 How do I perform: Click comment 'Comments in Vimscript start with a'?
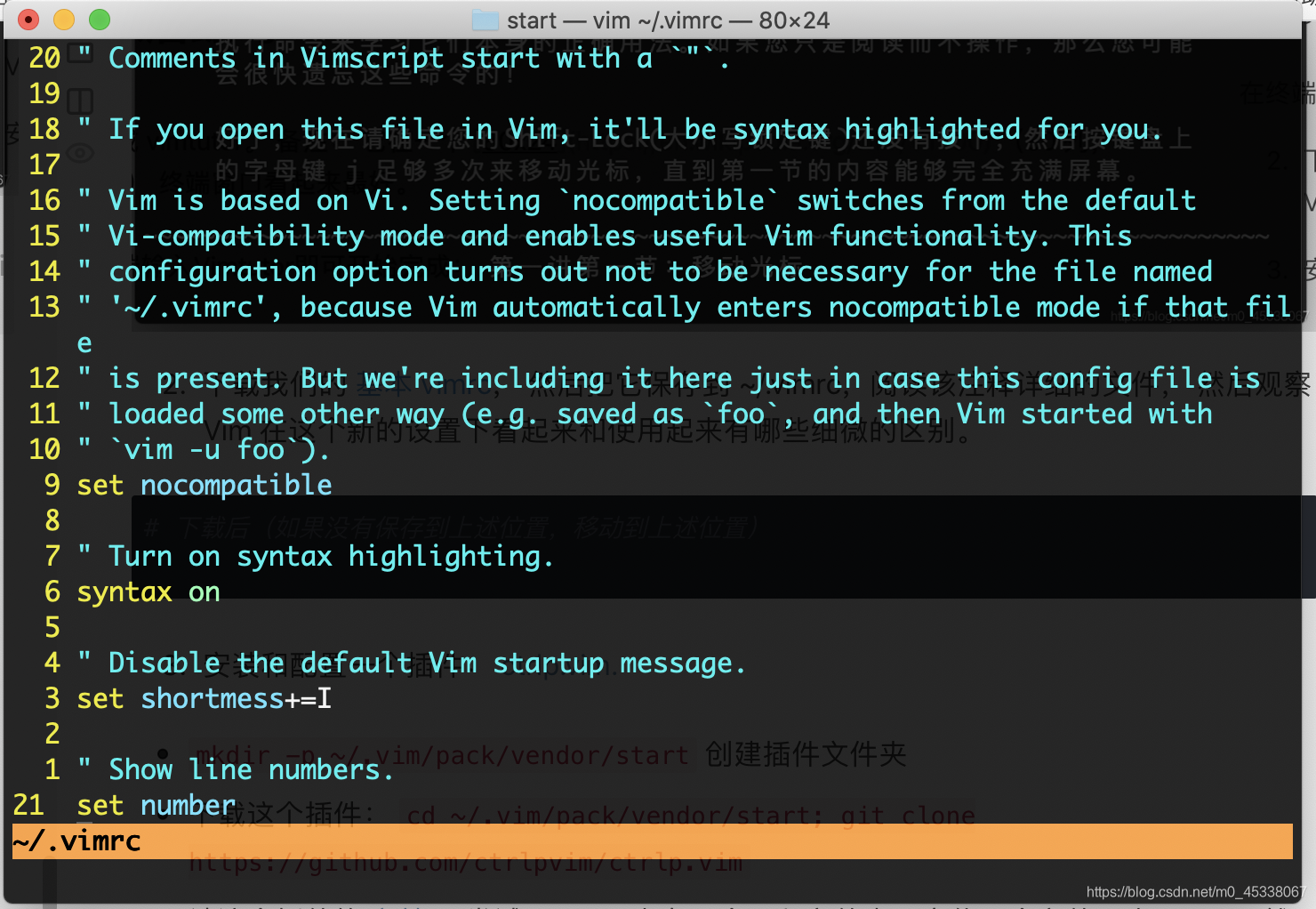[x=381, y=59]
